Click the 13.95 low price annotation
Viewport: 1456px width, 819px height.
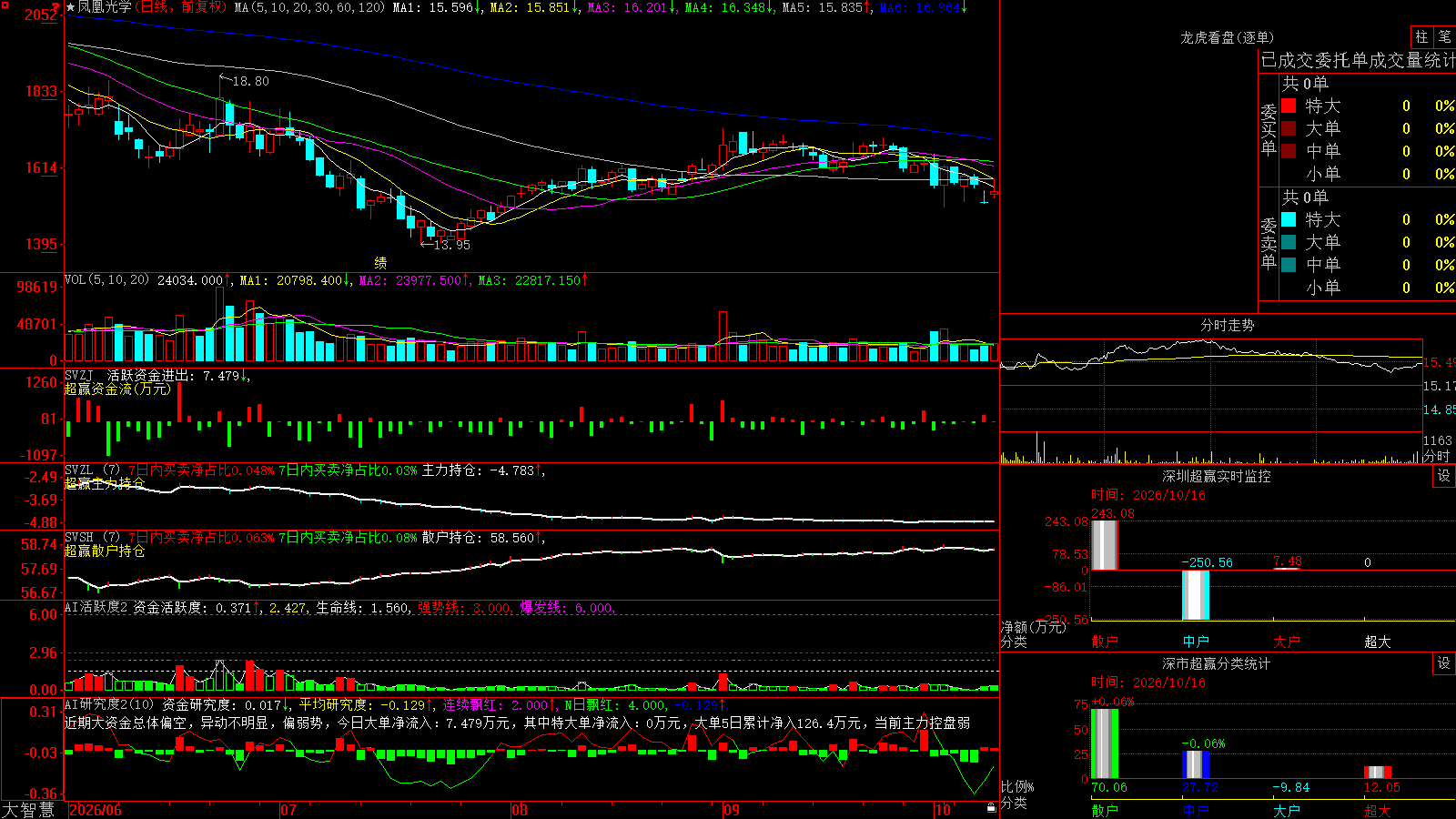pos(452,245)
